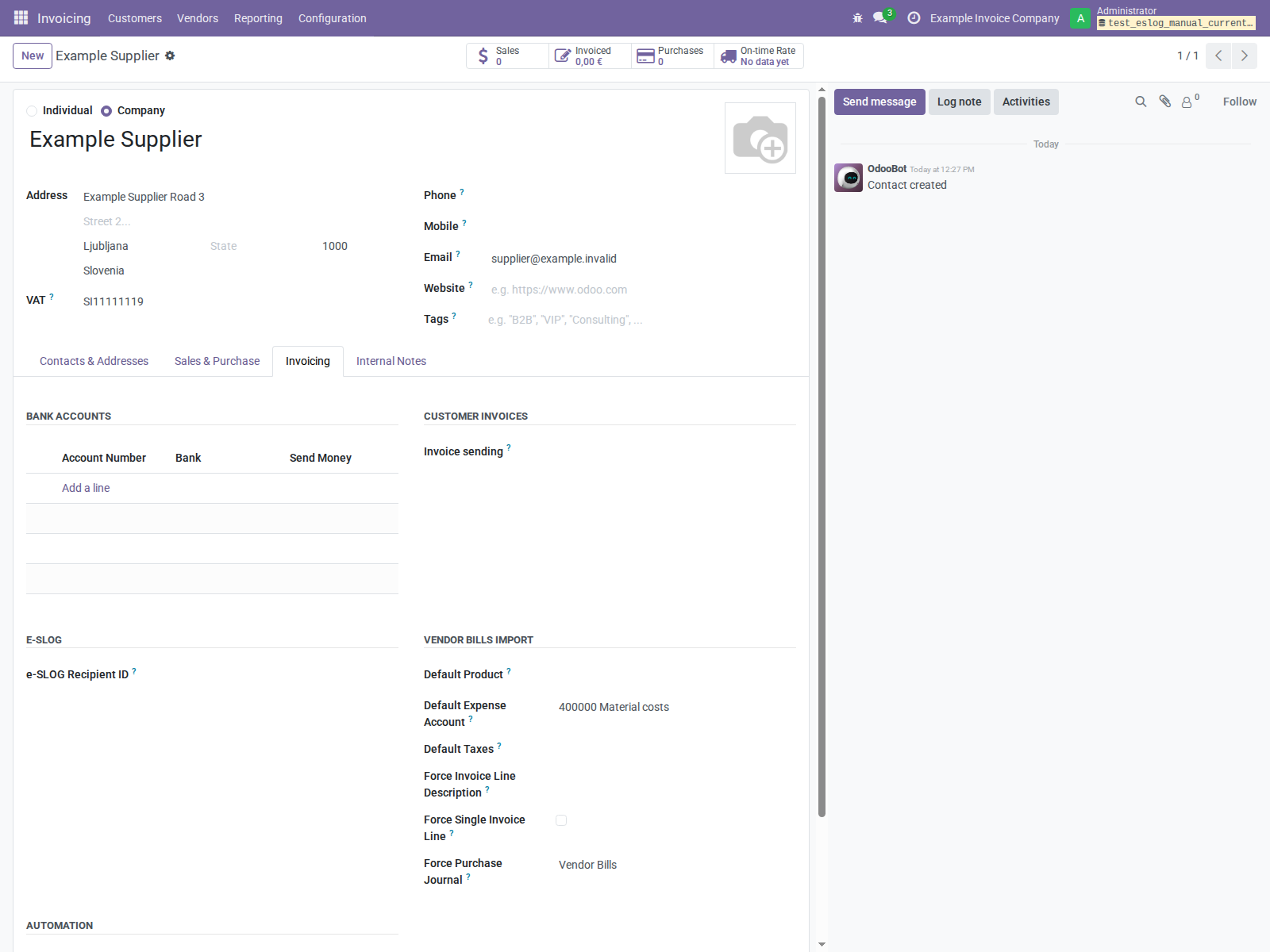
Task: Open the gear actions menu beside Example Supplier
Action: point(170,56)
